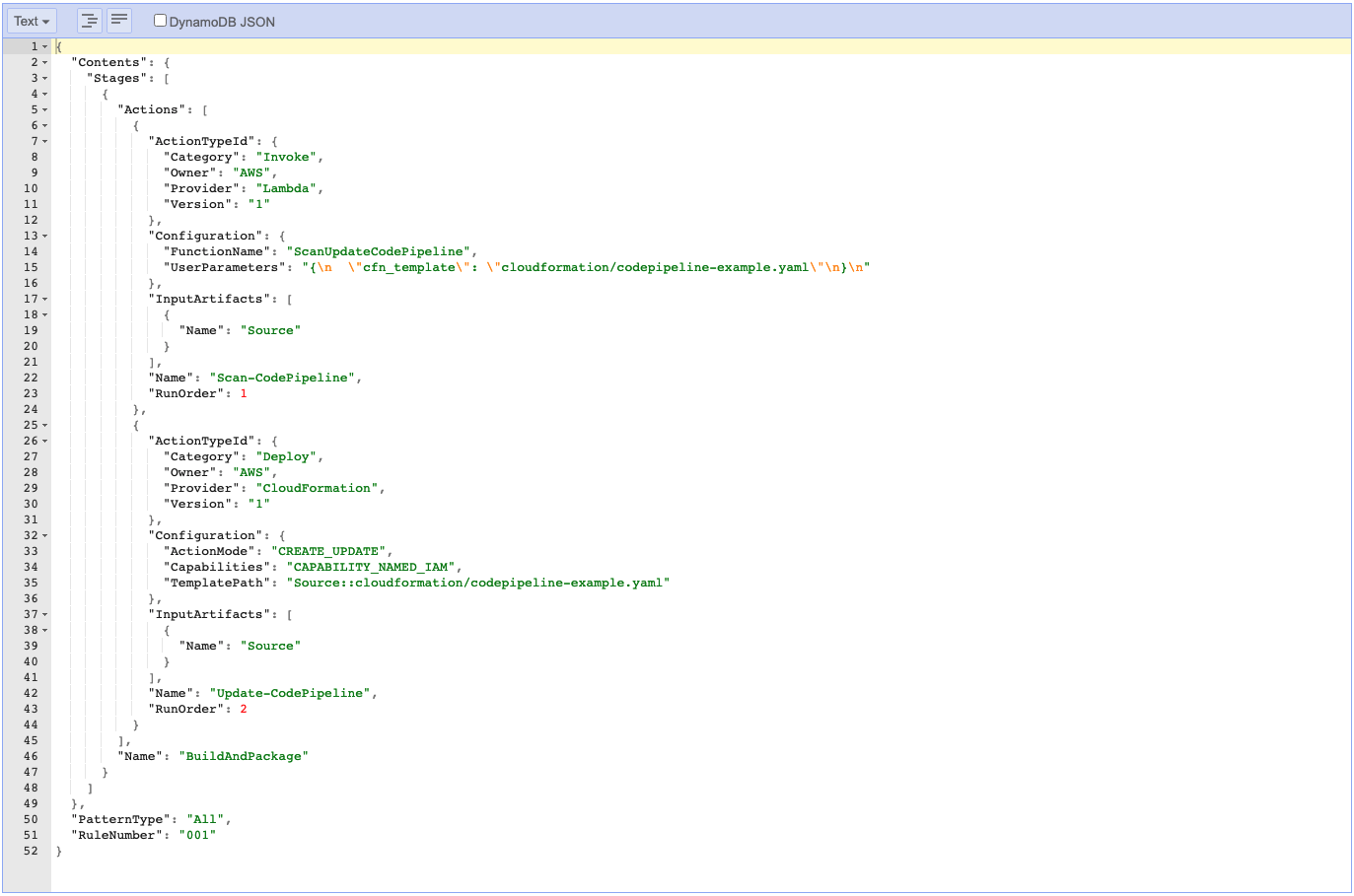
Task: Collapse the fold arrow on line 1
Action: pos(44,47)
